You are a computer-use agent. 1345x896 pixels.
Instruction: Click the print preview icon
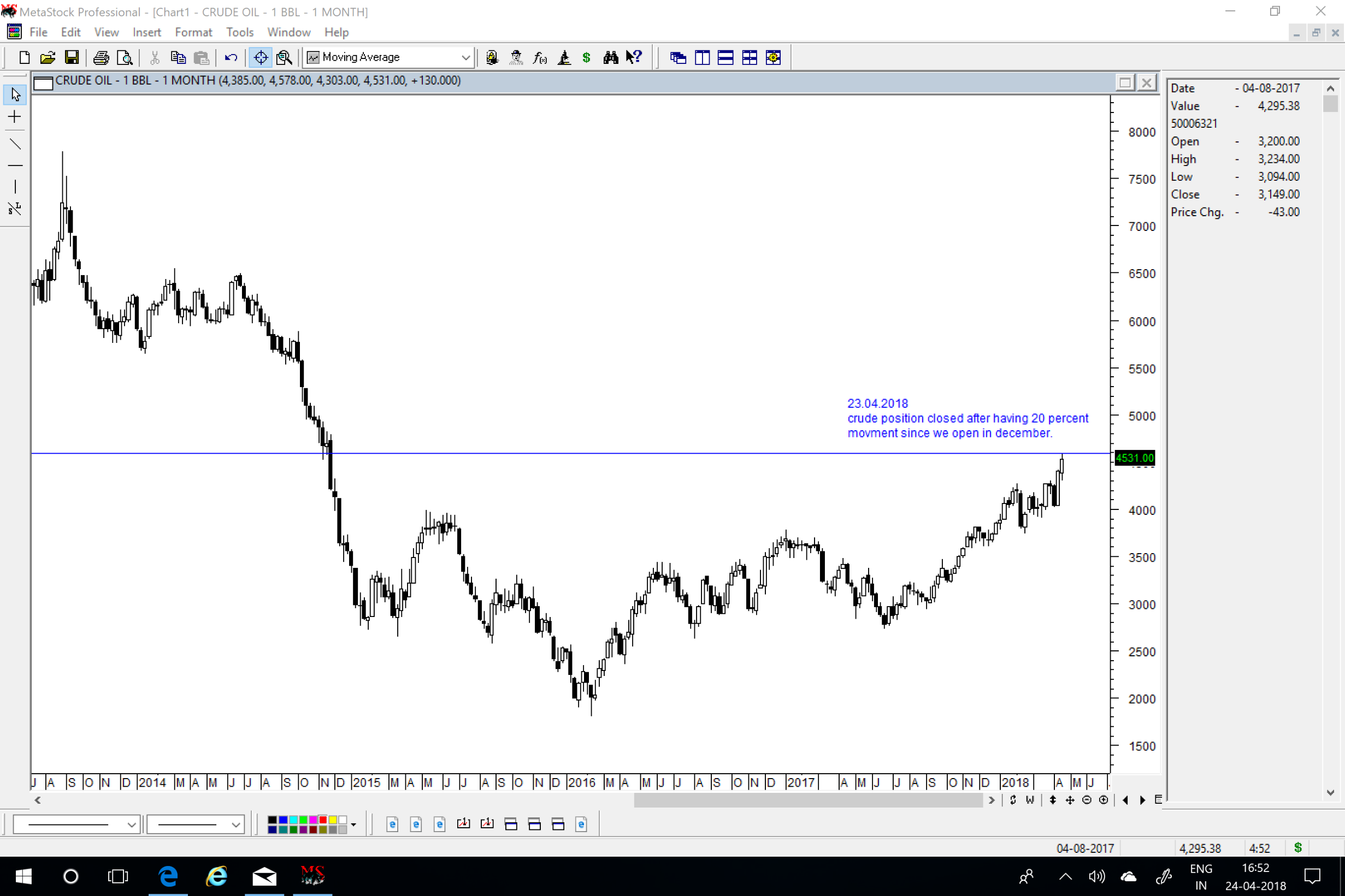click(x=124, y=57)
